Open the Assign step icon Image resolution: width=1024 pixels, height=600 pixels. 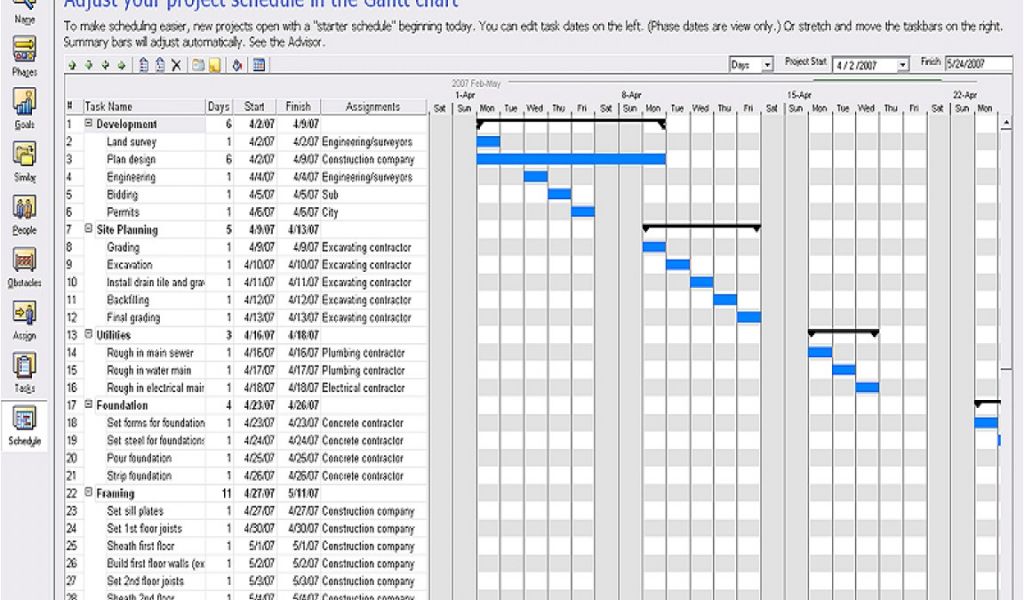[25, 315]
